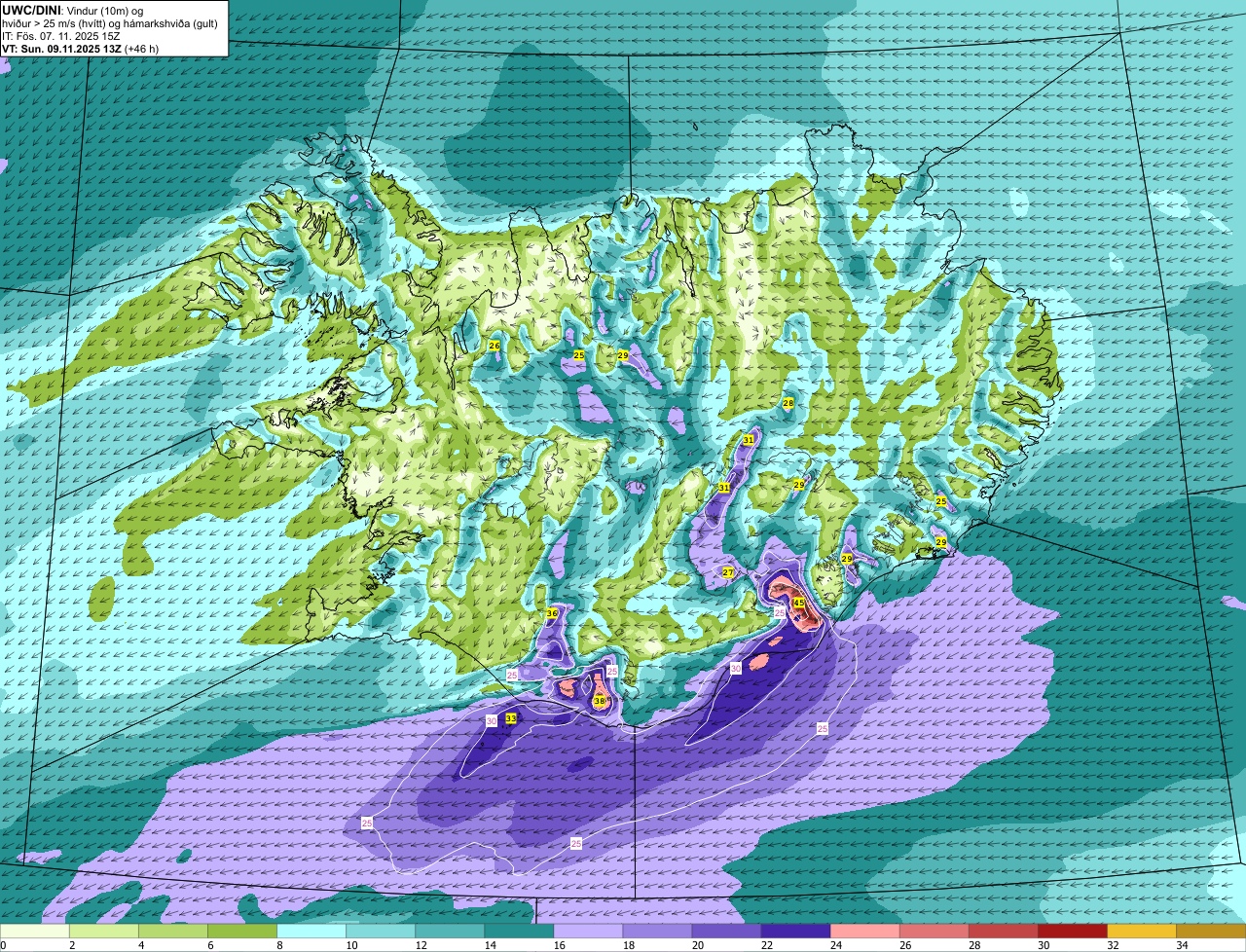
Task: Click the valid time 'VT: Sun. 09.11.2025 13Z'
Action: coord(60,49)
